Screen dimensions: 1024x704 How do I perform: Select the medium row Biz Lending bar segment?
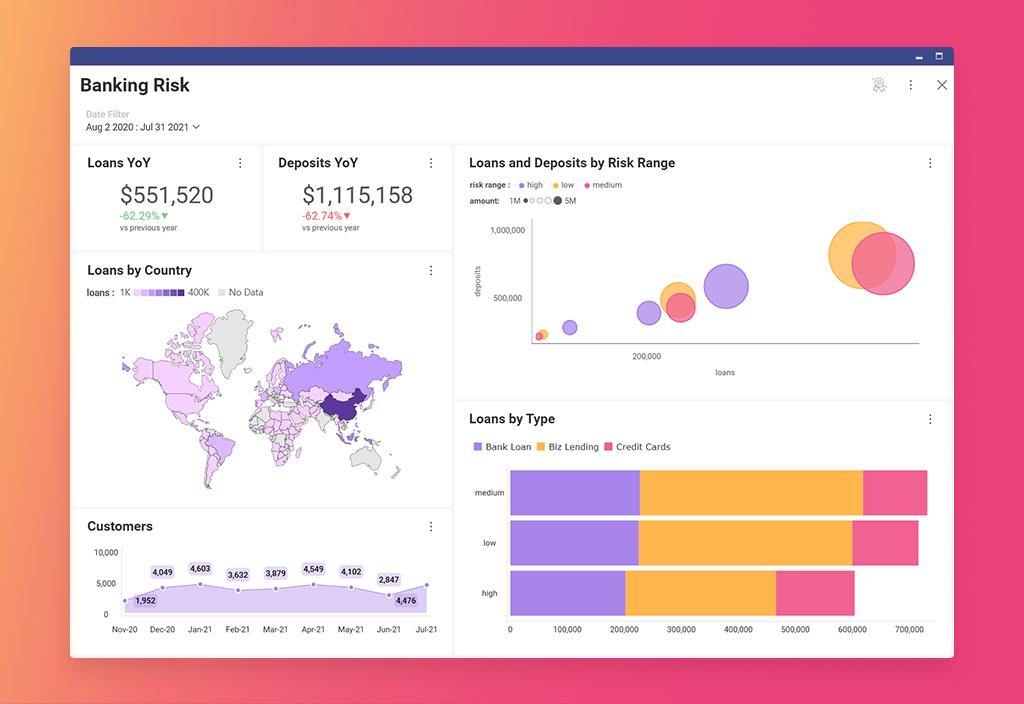[x=751, y=492]
